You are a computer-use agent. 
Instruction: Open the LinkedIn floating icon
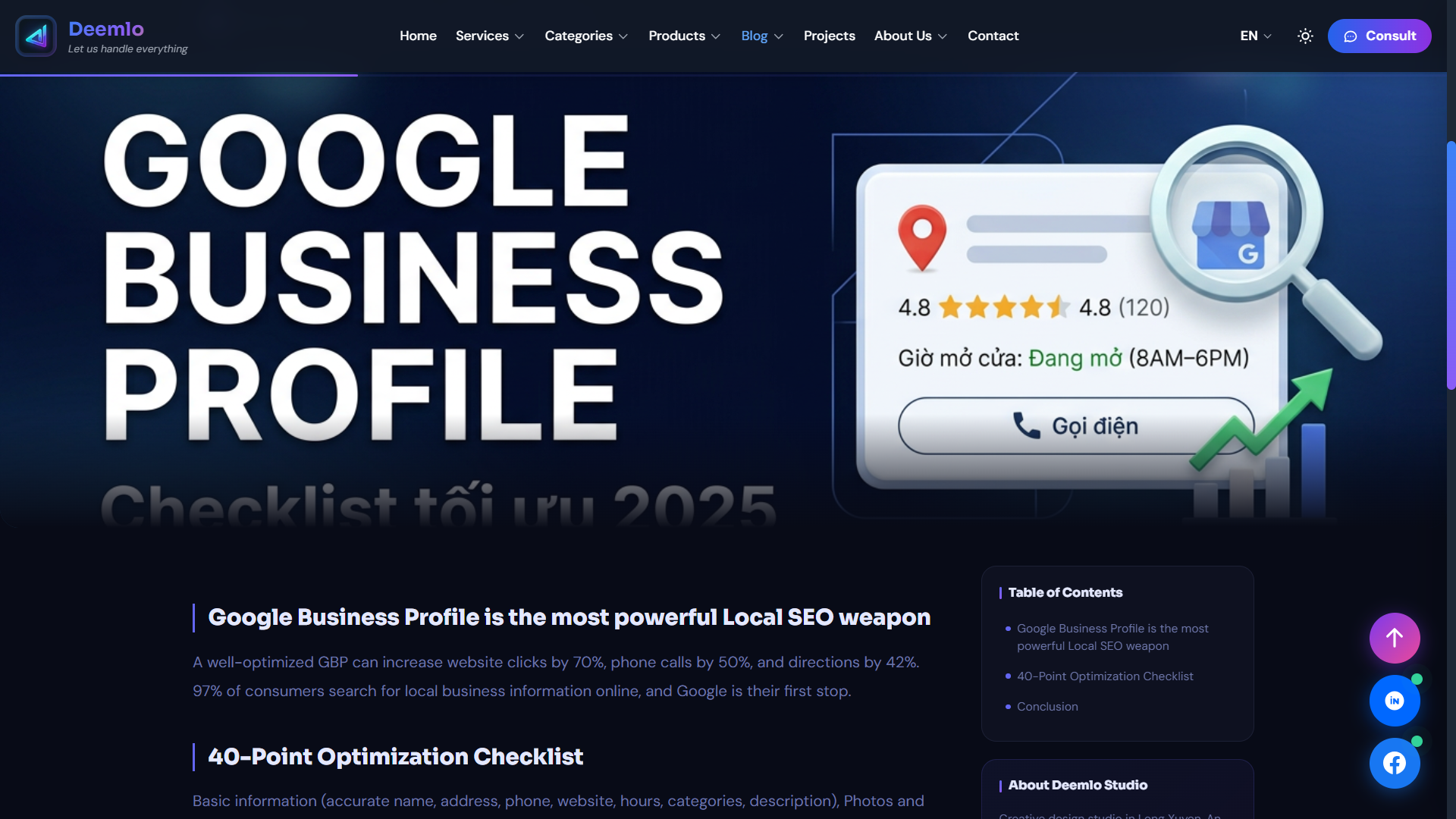(1394, 701)
